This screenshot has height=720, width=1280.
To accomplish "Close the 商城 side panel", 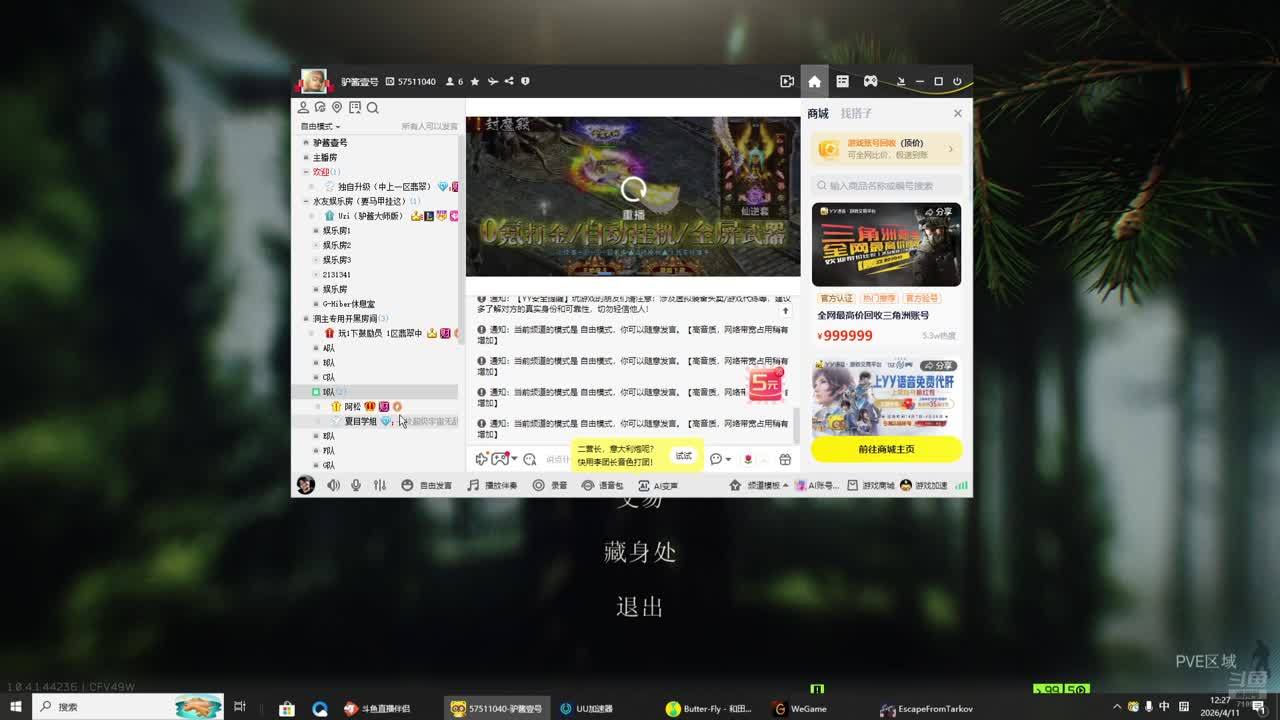I will coord(958,114).
